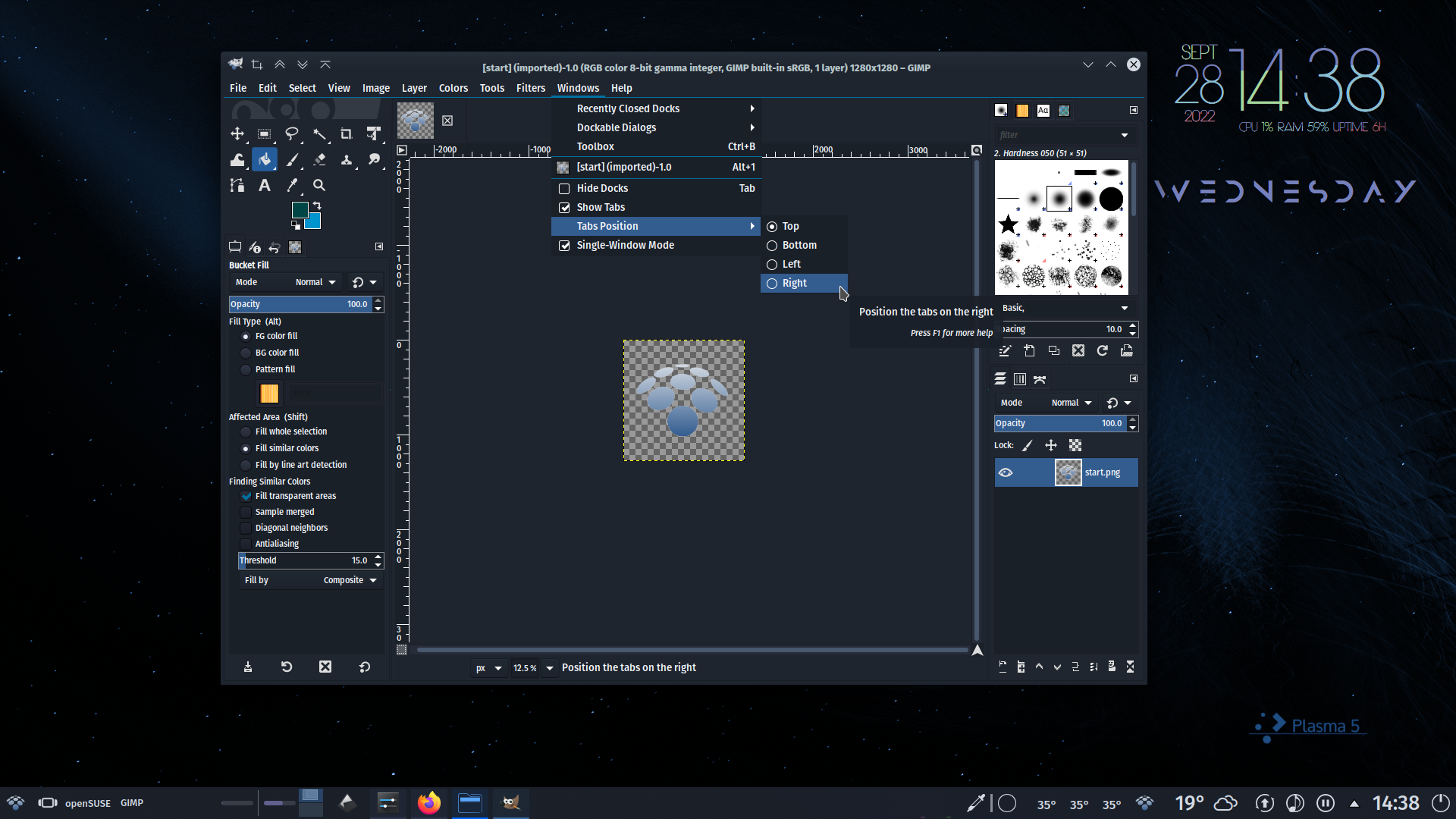The image size is (1456, 819).
Task: Adjust the Bucket Fill Opacity slider
Action: [x=300, y=305]
